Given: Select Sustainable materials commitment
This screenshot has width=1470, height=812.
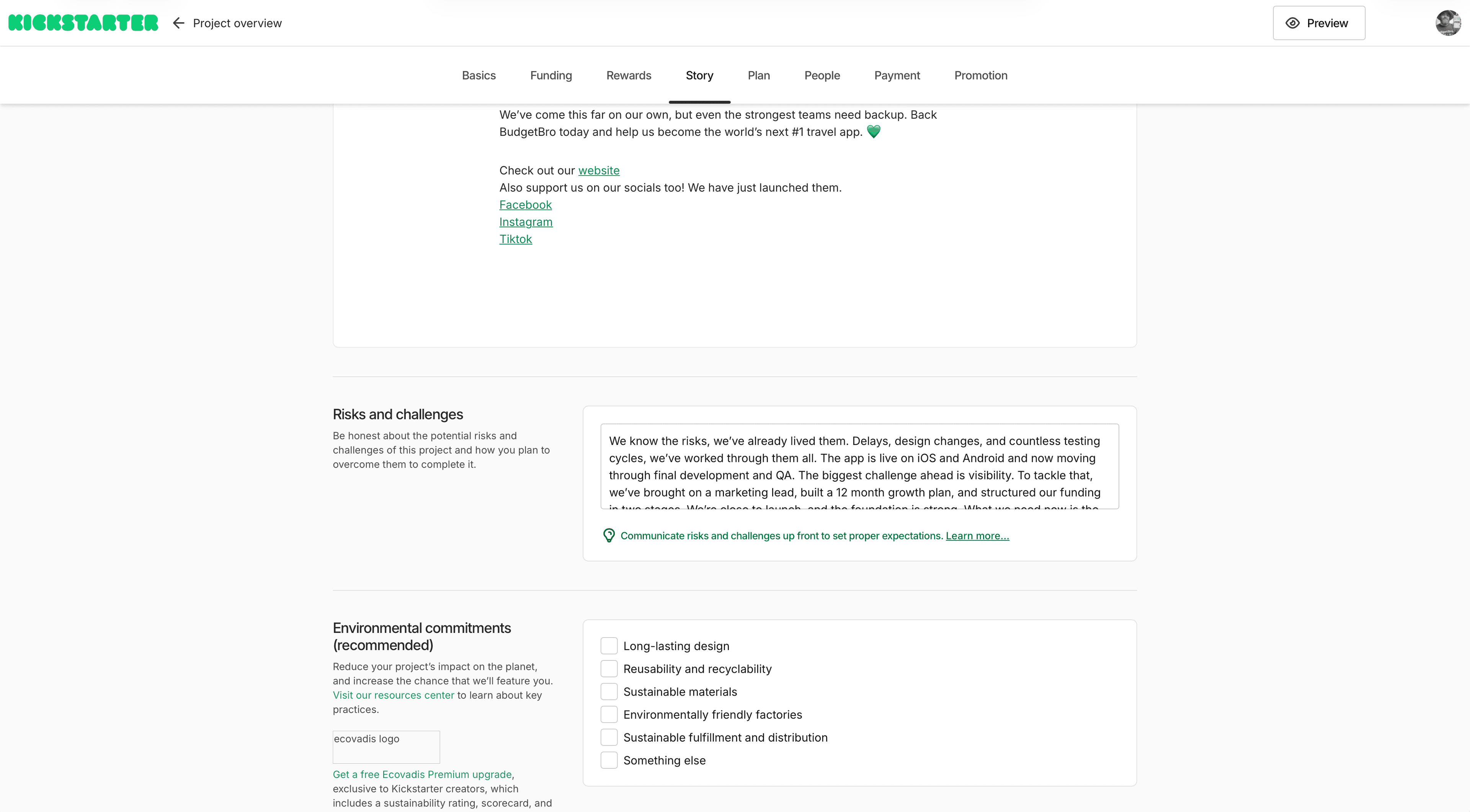Looking at the screenshot, I should click(609, 691).
